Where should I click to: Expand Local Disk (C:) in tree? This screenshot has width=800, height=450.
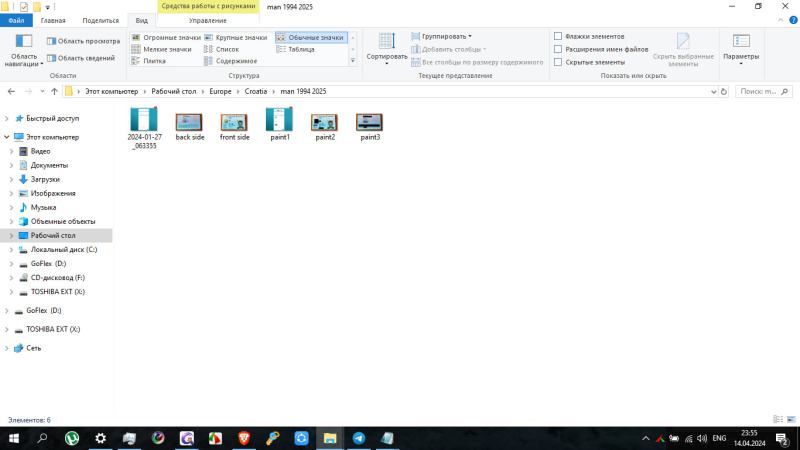click(11, 249)
